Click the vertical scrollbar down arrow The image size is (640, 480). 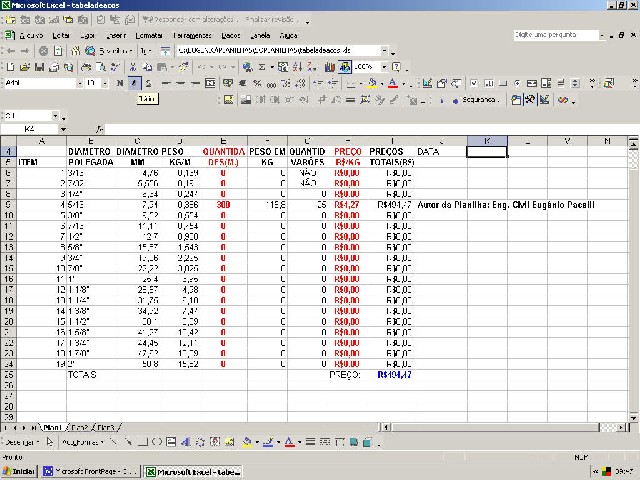point(633,418)
